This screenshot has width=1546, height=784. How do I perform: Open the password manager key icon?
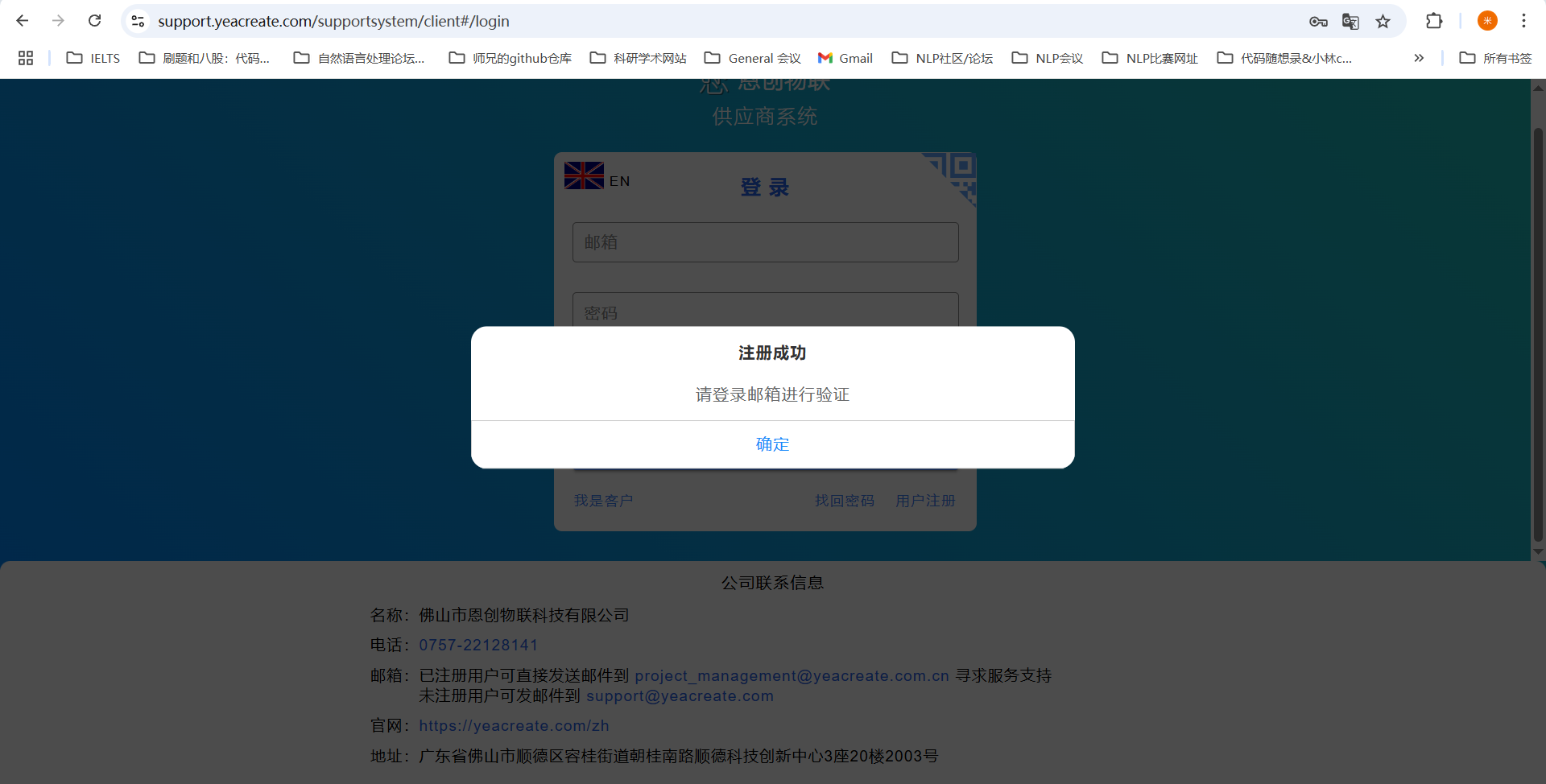click(1318, 22)
